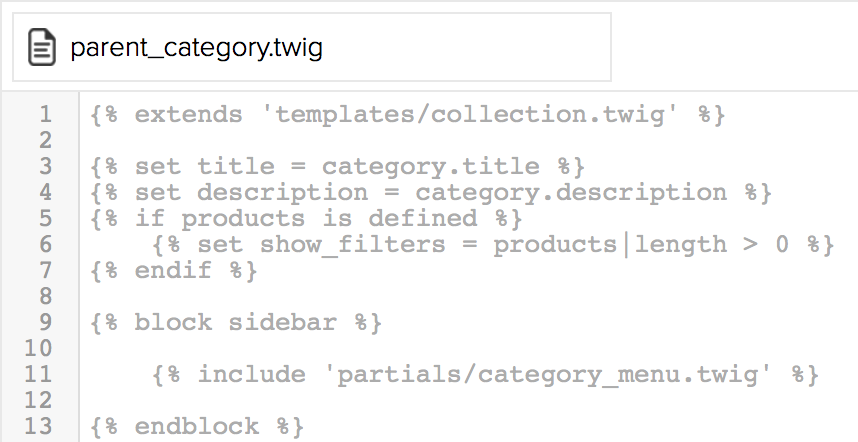The width and height of the screenshot is (858, 442).
Task: Click 'if products is defined' statement
Action: pos(306,219)
